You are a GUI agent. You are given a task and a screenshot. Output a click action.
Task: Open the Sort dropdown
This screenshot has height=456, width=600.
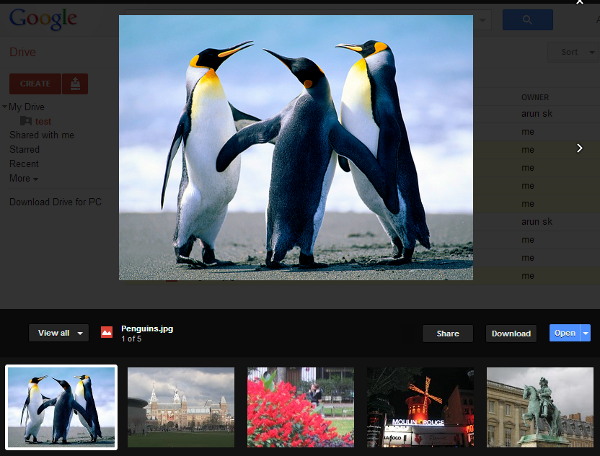pos(573,52)
